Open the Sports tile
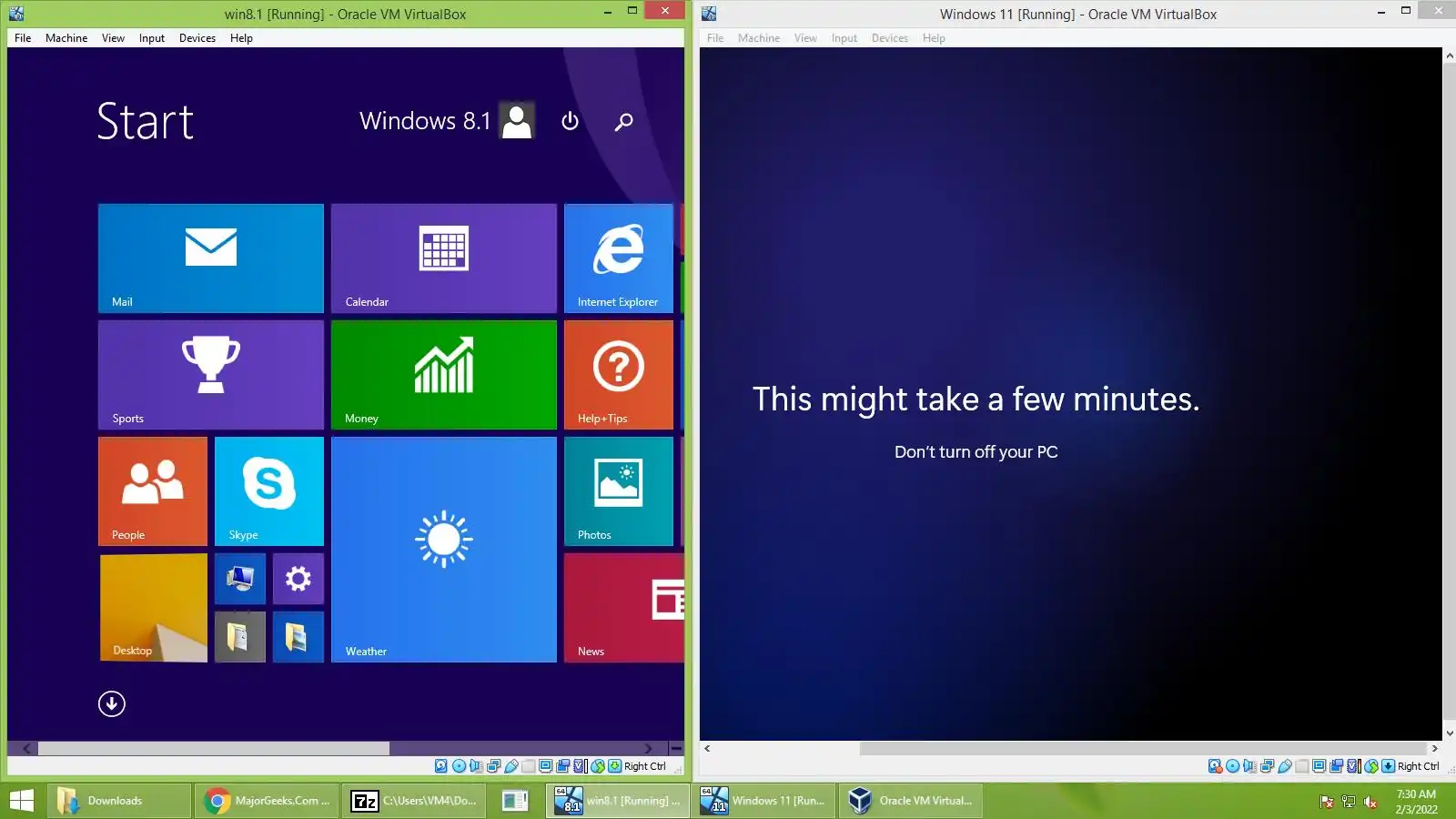 [211, 375]
